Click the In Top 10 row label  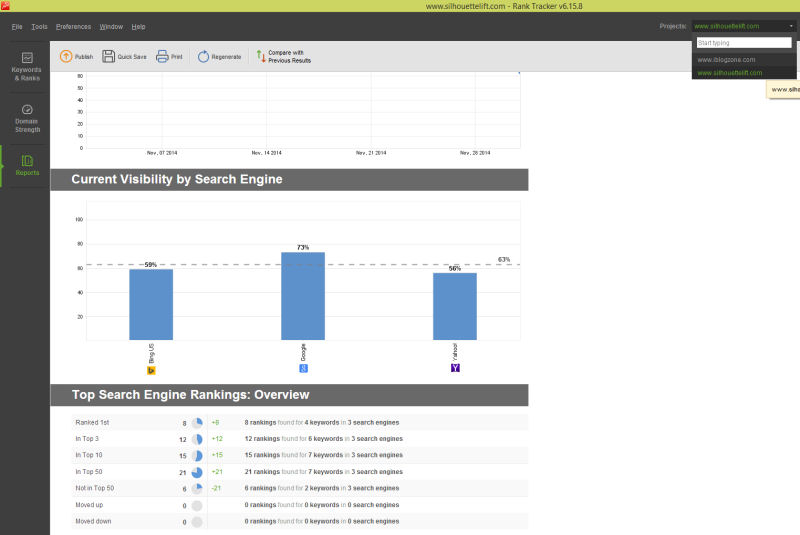coord(89,455)
